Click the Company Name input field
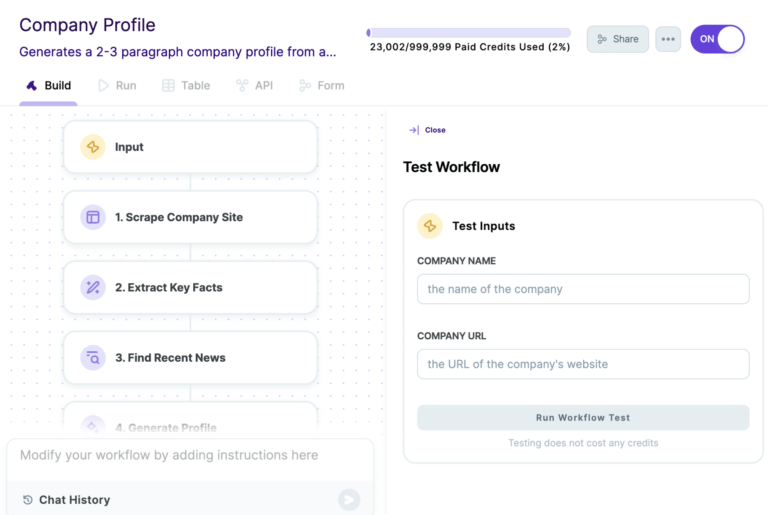The height and width of the screenshot is (515, 768). coord(583,289)
